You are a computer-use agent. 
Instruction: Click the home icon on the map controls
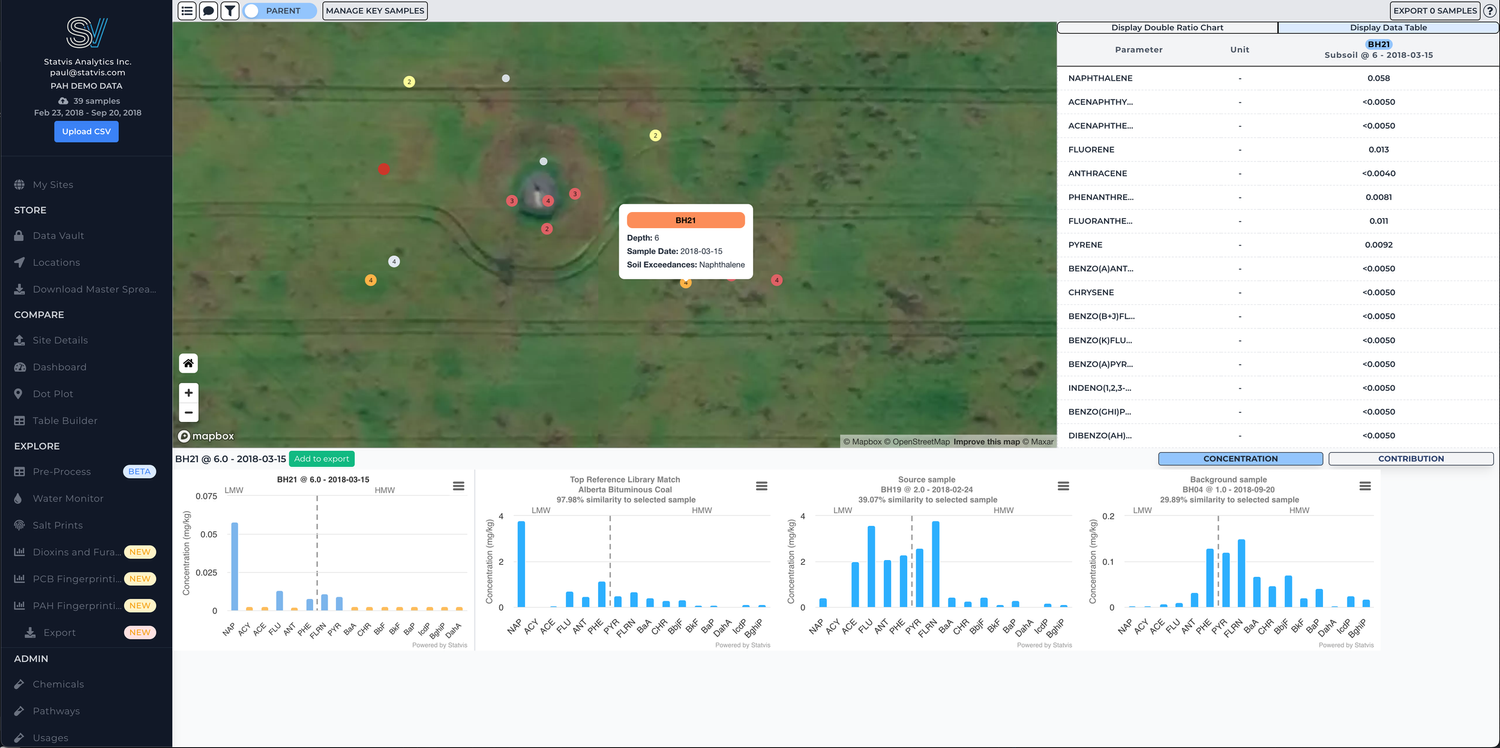[x=188, y=362]
